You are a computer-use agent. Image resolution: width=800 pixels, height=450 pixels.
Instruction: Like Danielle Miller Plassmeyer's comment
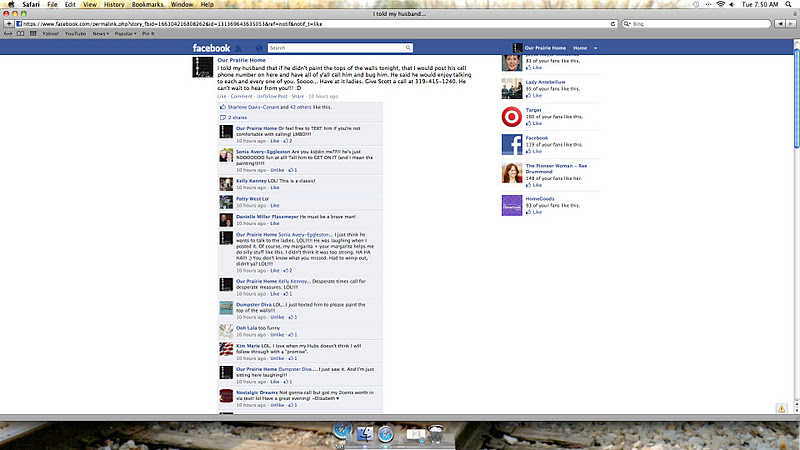pos(274,223)
